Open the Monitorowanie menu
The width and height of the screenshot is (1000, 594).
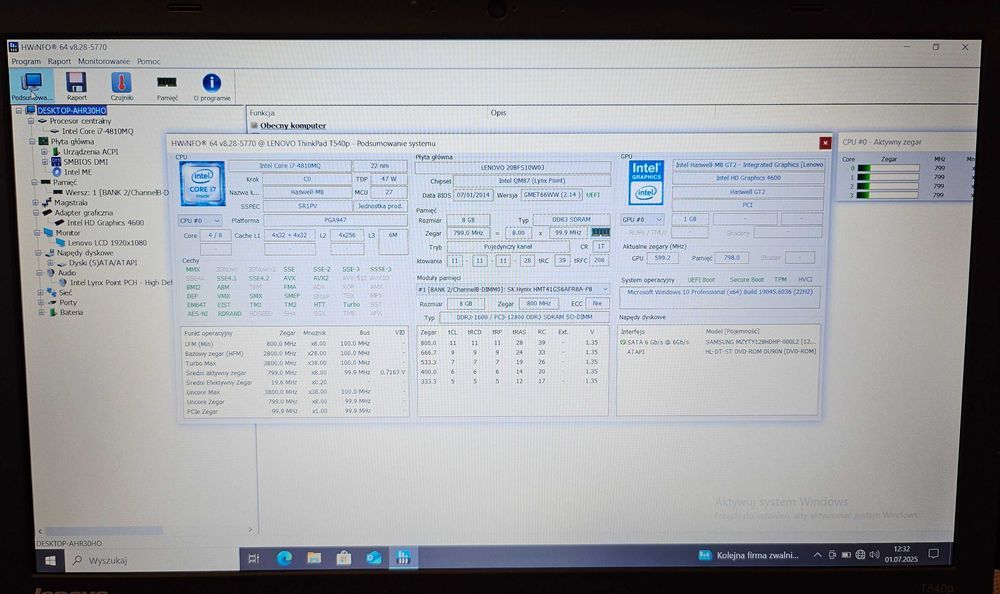(104, 61)
